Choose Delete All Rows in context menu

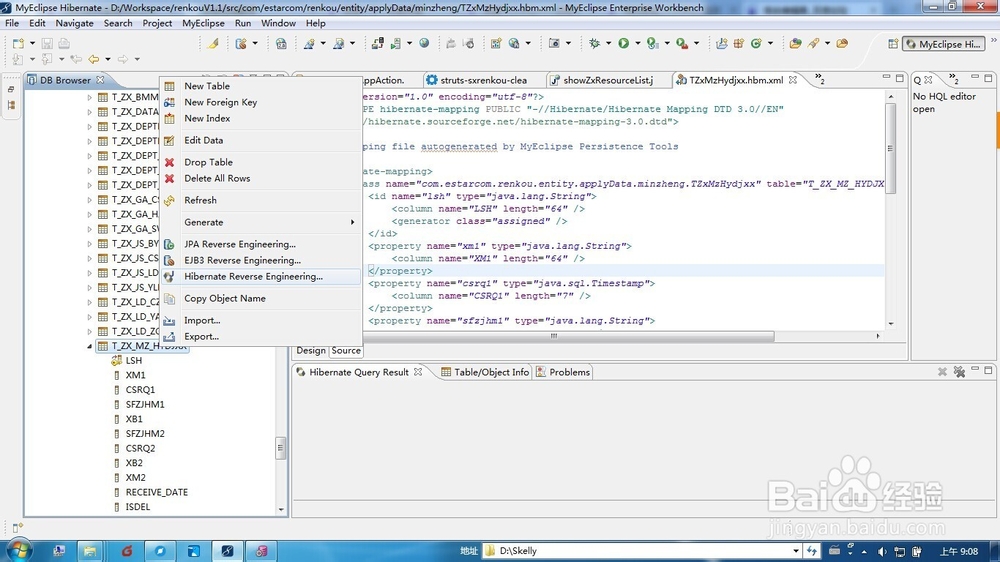[x=260, y=179]
